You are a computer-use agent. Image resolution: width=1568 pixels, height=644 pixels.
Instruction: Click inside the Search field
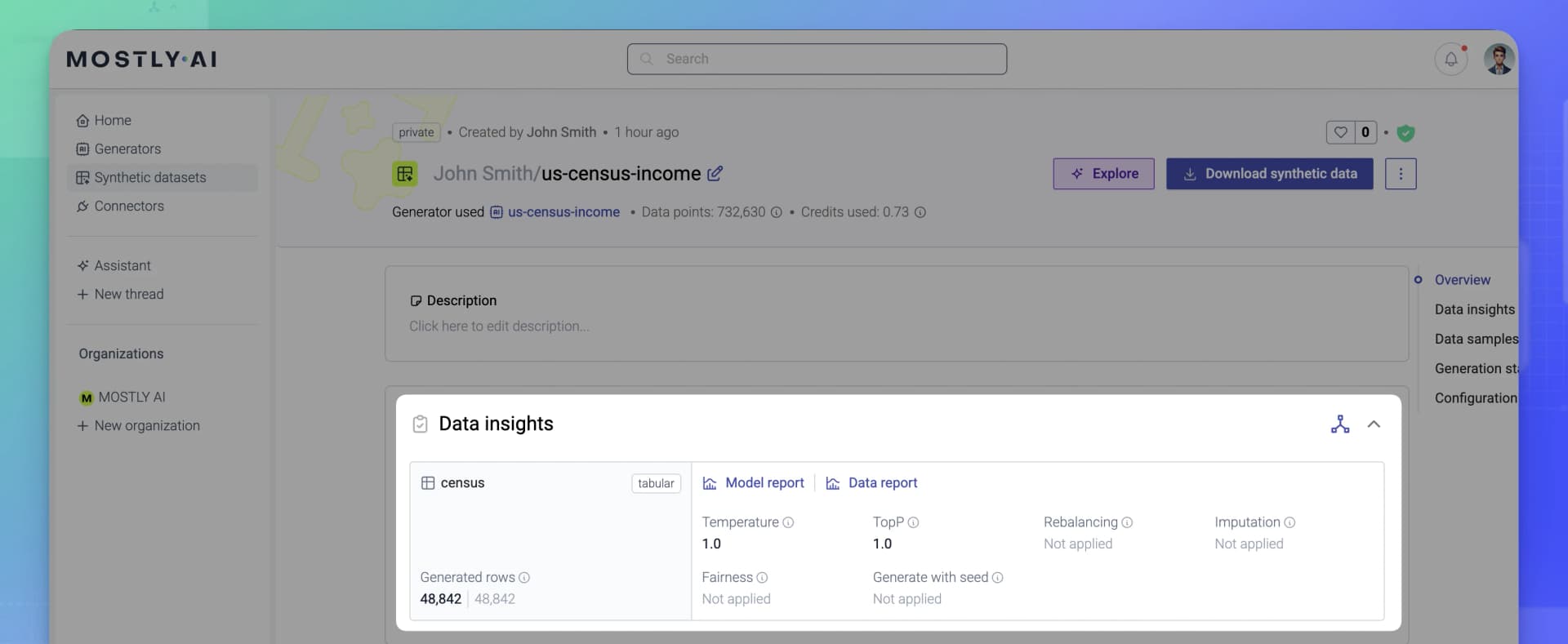click(817, 59)
